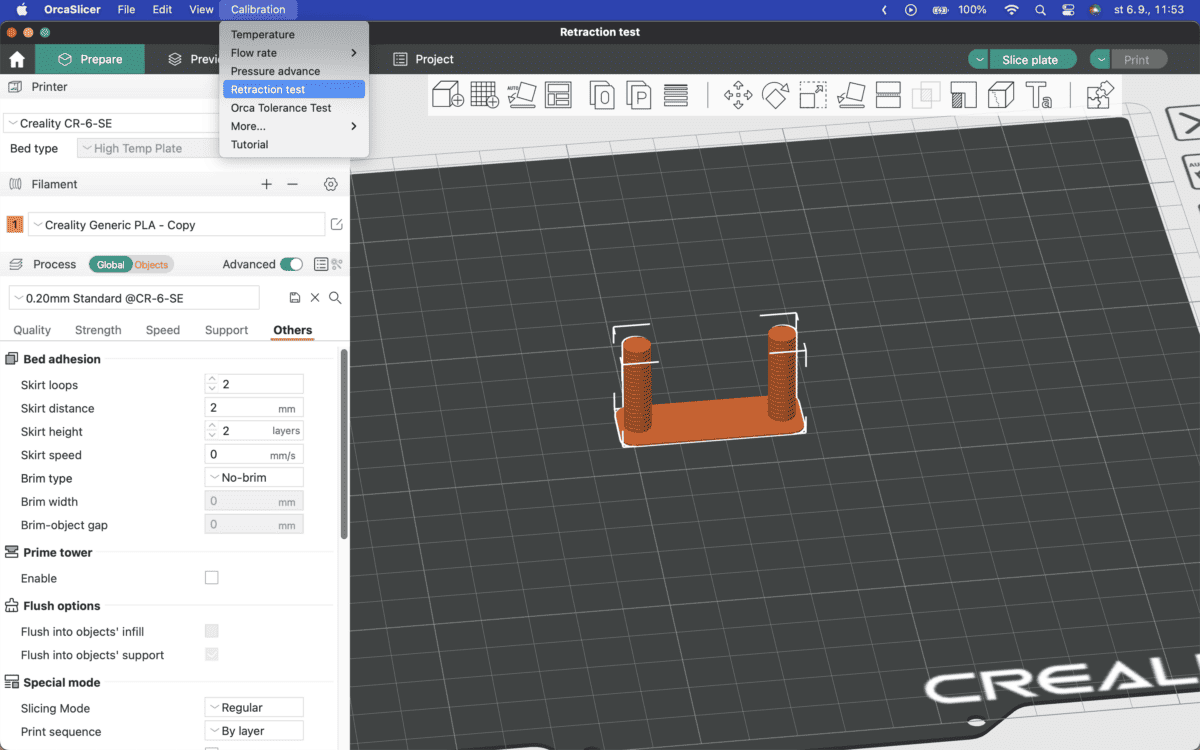Switch process scope to Objects

152,265
